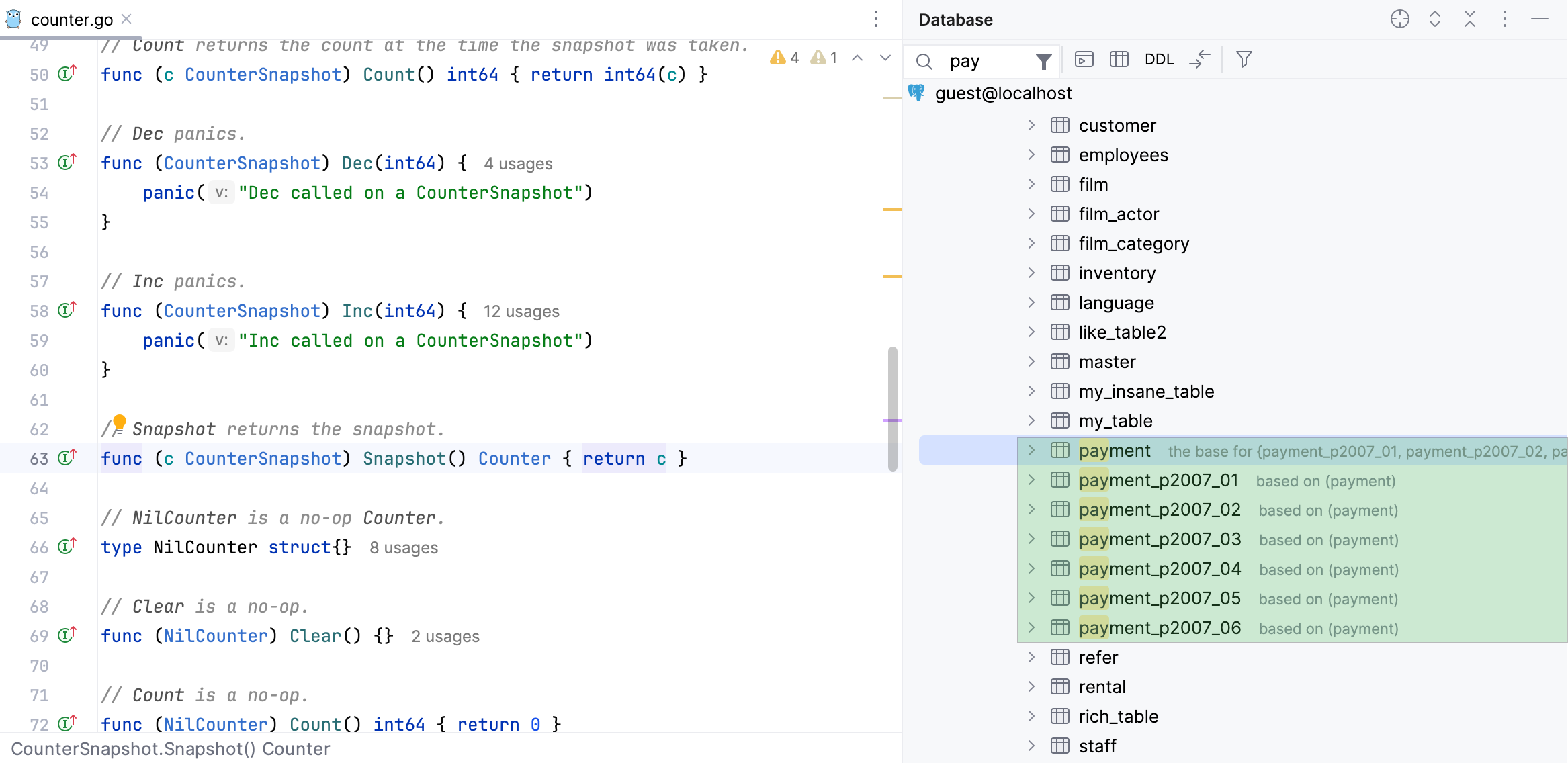Expand the staff table node

pos(1031,746)
